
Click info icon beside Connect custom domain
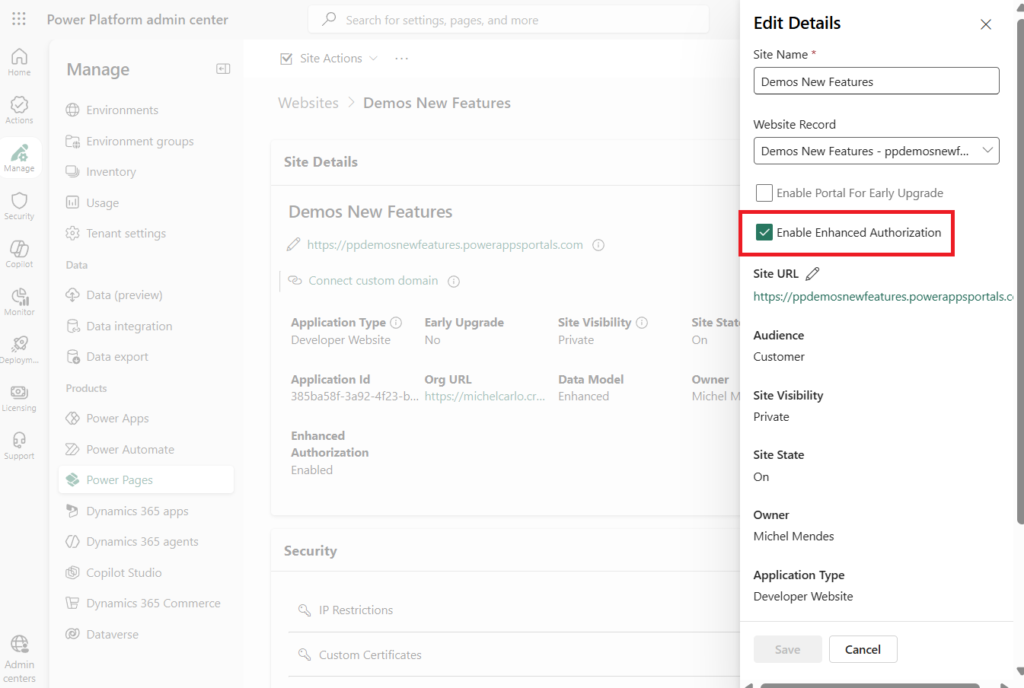[453, 281]
